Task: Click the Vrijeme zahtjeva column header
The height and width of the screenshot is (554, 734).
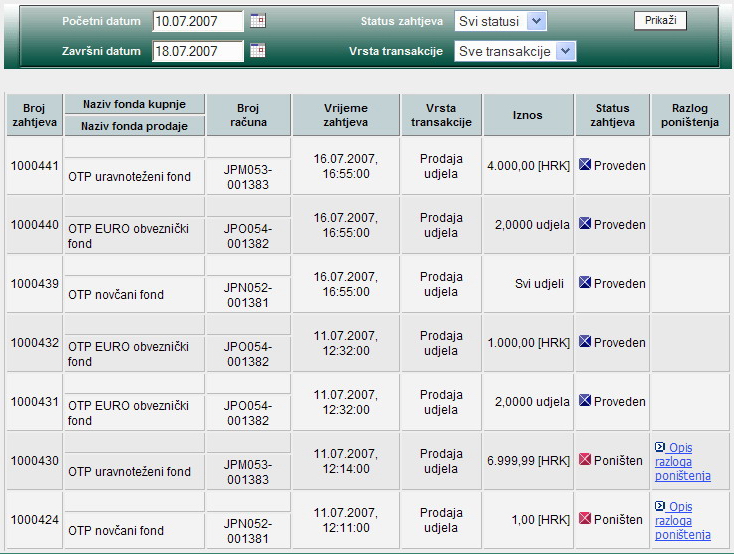Action: [x=346, y=115]
